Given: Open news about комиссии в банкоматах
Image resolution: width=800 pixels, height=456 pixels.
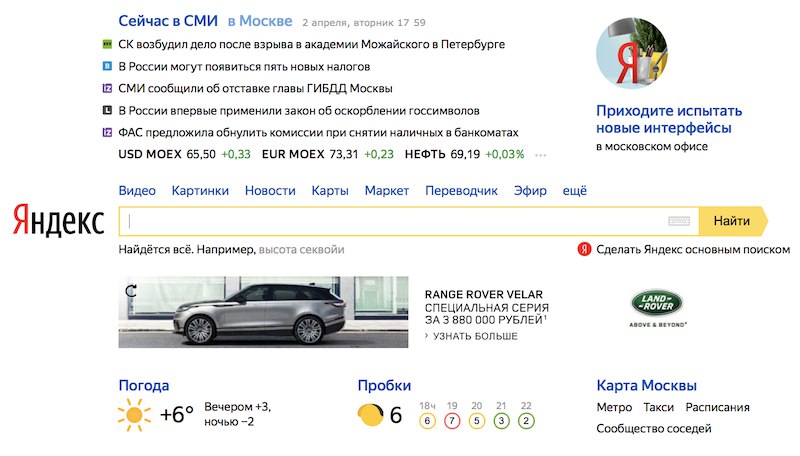Looking at the screenshot, I should pyautogui.click(x=318, y=133).
